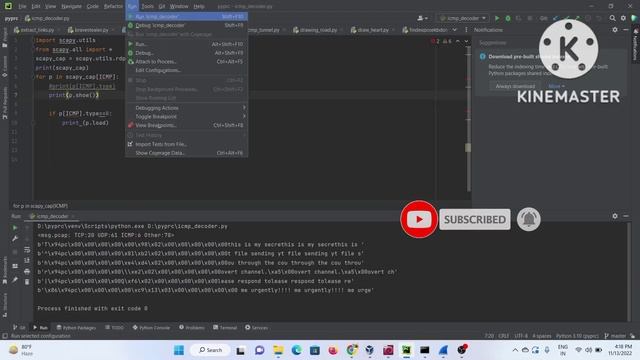Viewport: 640px width, 360px height.
Task: Open Windows Start menu
Action: pyautogui.click(x=179, y=350)
